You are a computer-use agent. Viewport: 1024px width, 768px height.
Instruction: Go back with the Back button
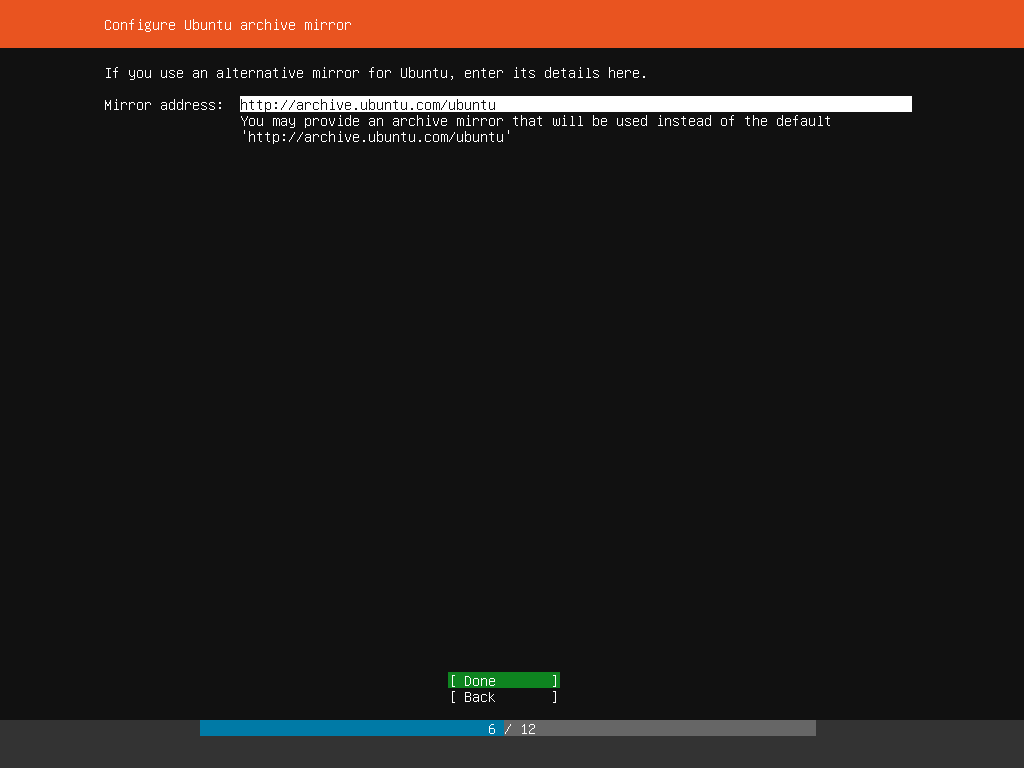pyautogui.click(x=504, y=697)
